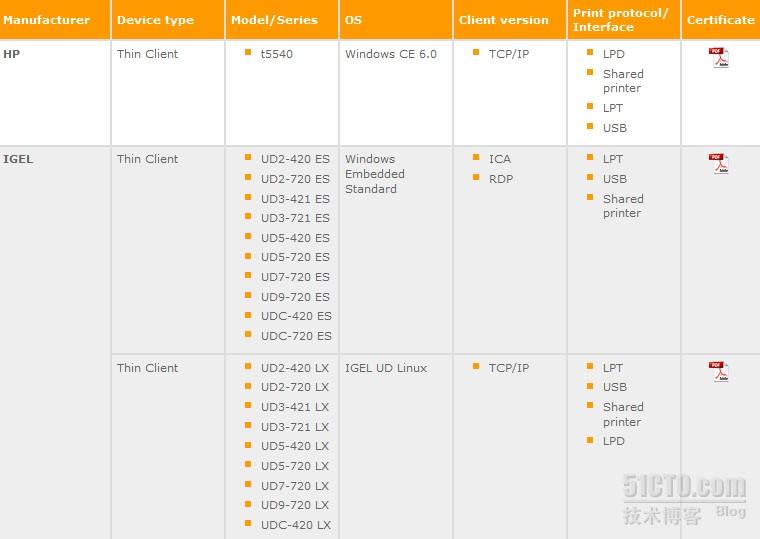Click the UD2-720 ES model entry

pyautogui.click(x=295, y=179)
